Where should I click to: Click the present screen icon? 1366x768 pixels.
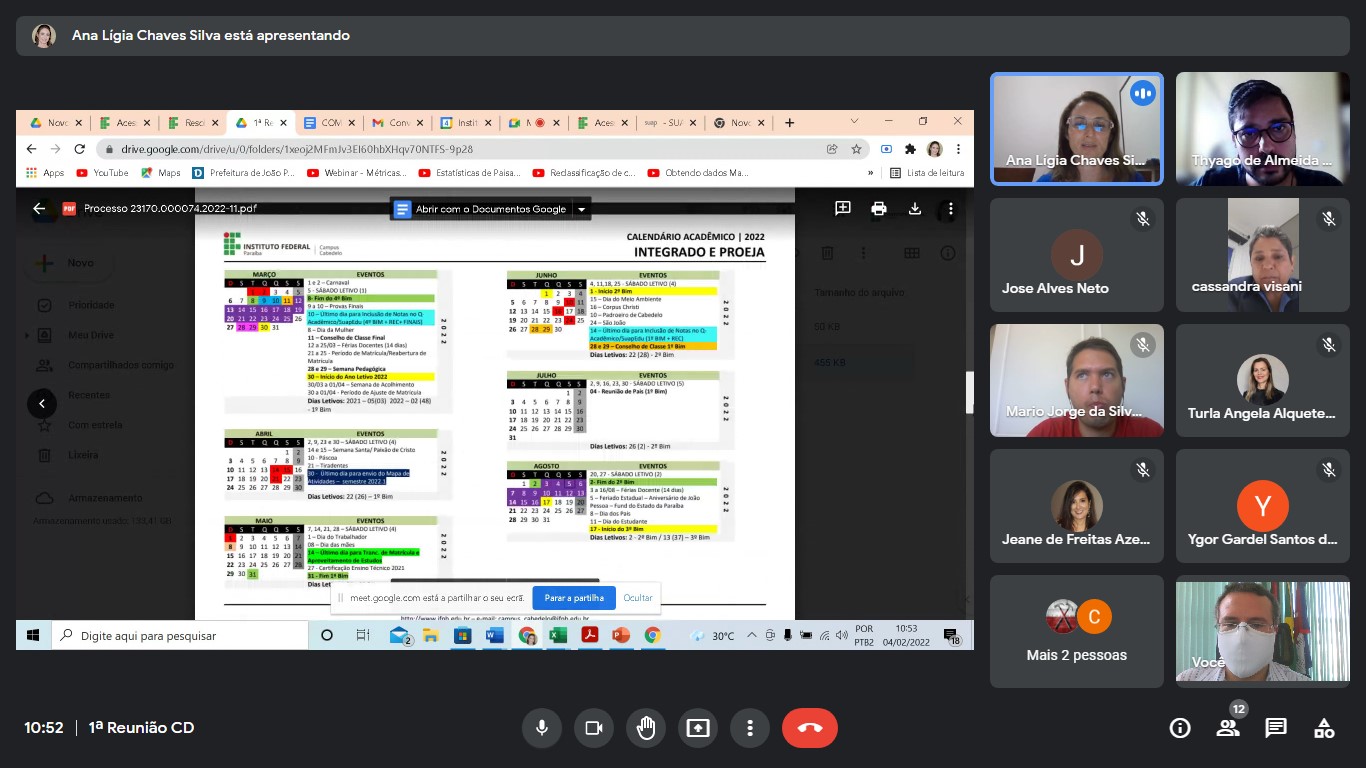(698, 728)
